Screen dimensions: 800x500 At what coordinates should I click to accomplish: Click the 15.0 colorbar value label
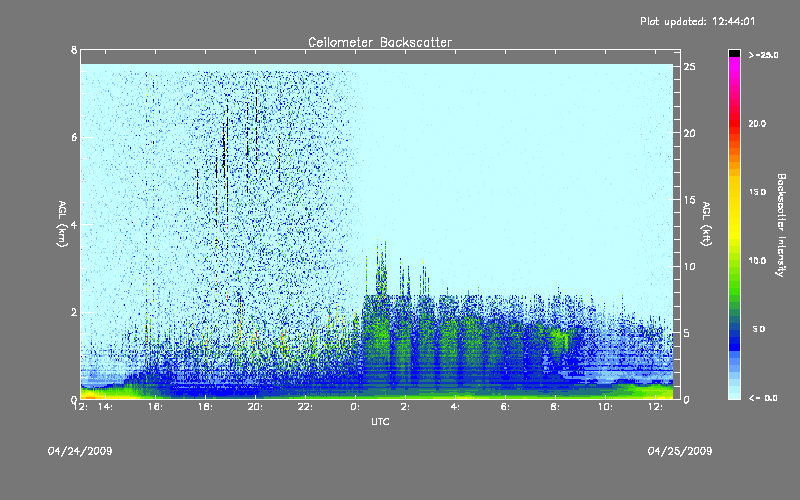coord(757,192)
